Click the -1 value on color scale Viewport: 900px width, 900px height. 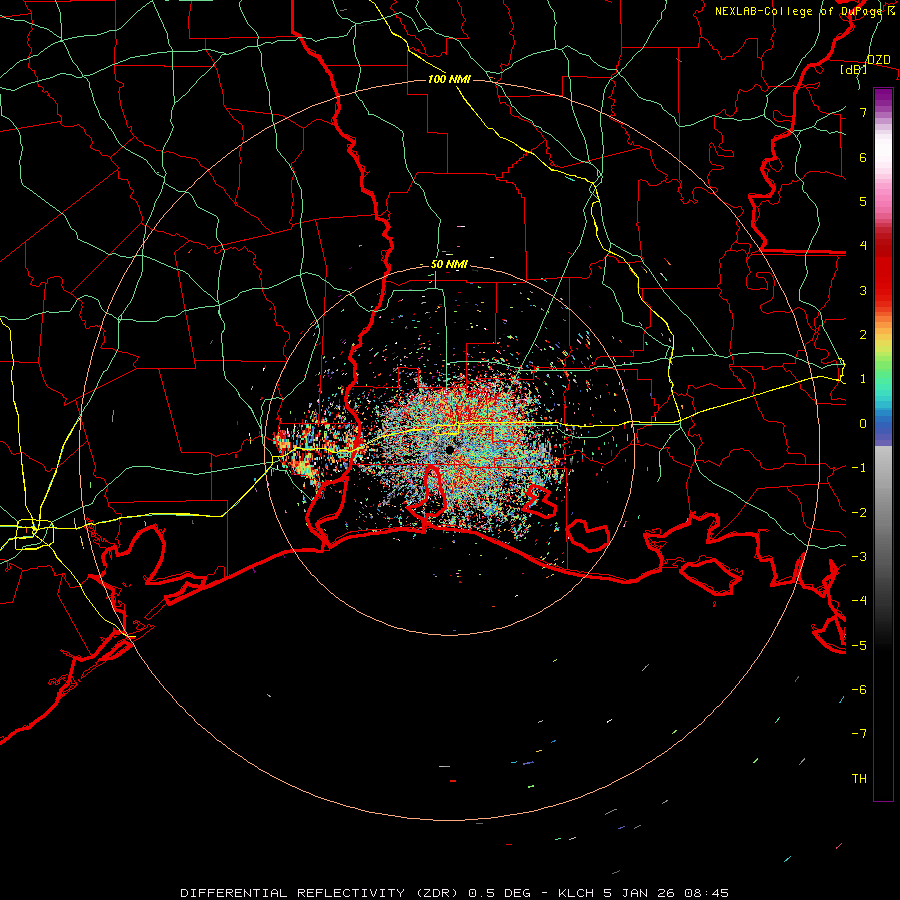(859, 468)
